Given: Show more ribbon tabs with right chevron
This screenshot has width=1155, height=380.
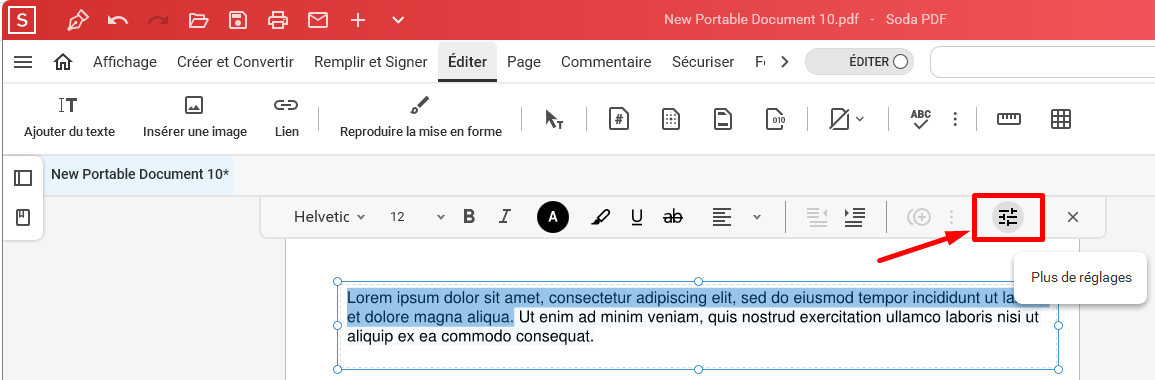Looking at the screenshot, I should coord(784,62).
